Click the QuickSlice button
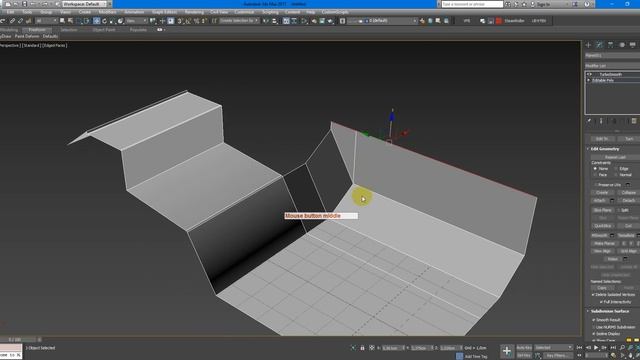The image size is (640, 360). pos(602,226)
